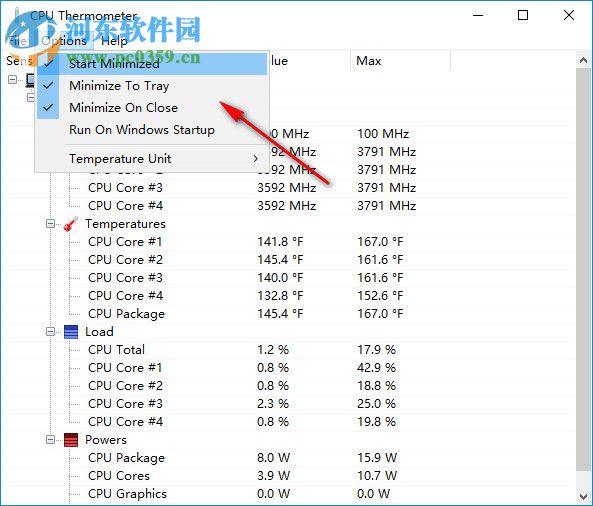Screen dimensions: 593x506
Task: Maximize the CPU Thermometer window
Action: [523, 15]
